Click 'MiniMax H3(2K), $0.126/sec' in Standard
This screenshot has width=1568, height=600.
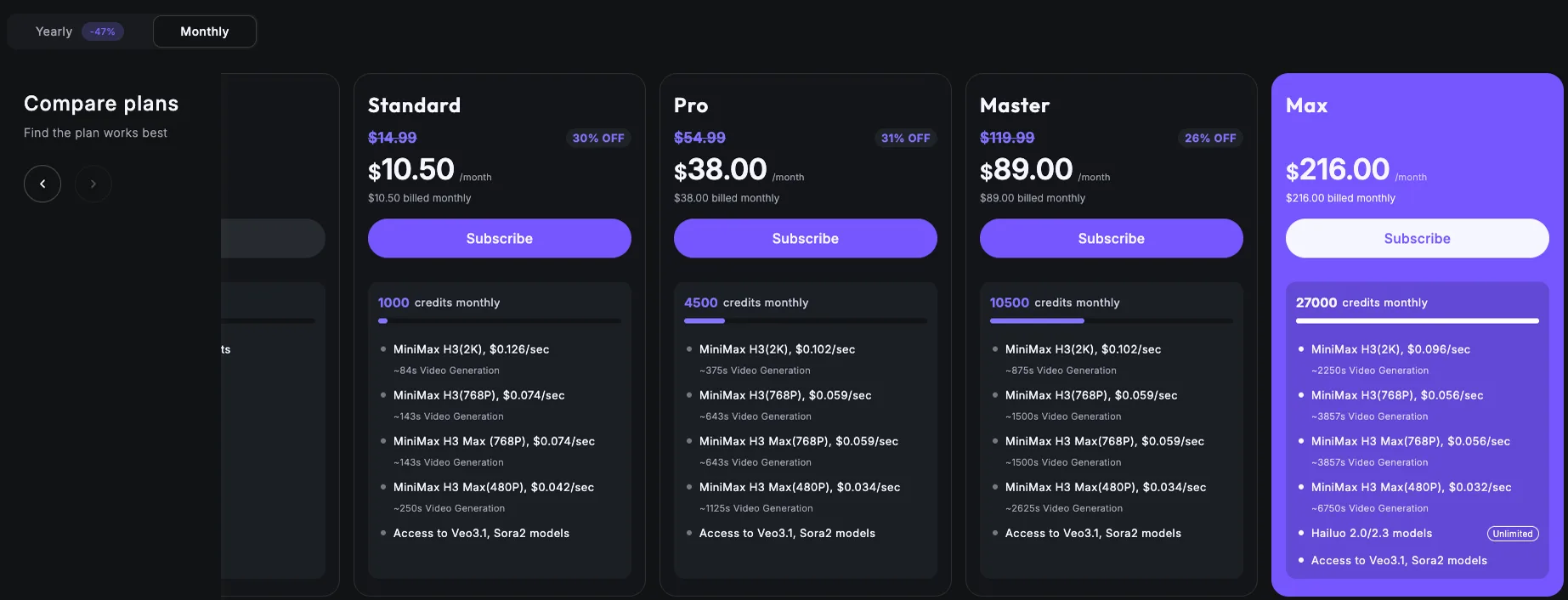point(471,349)
